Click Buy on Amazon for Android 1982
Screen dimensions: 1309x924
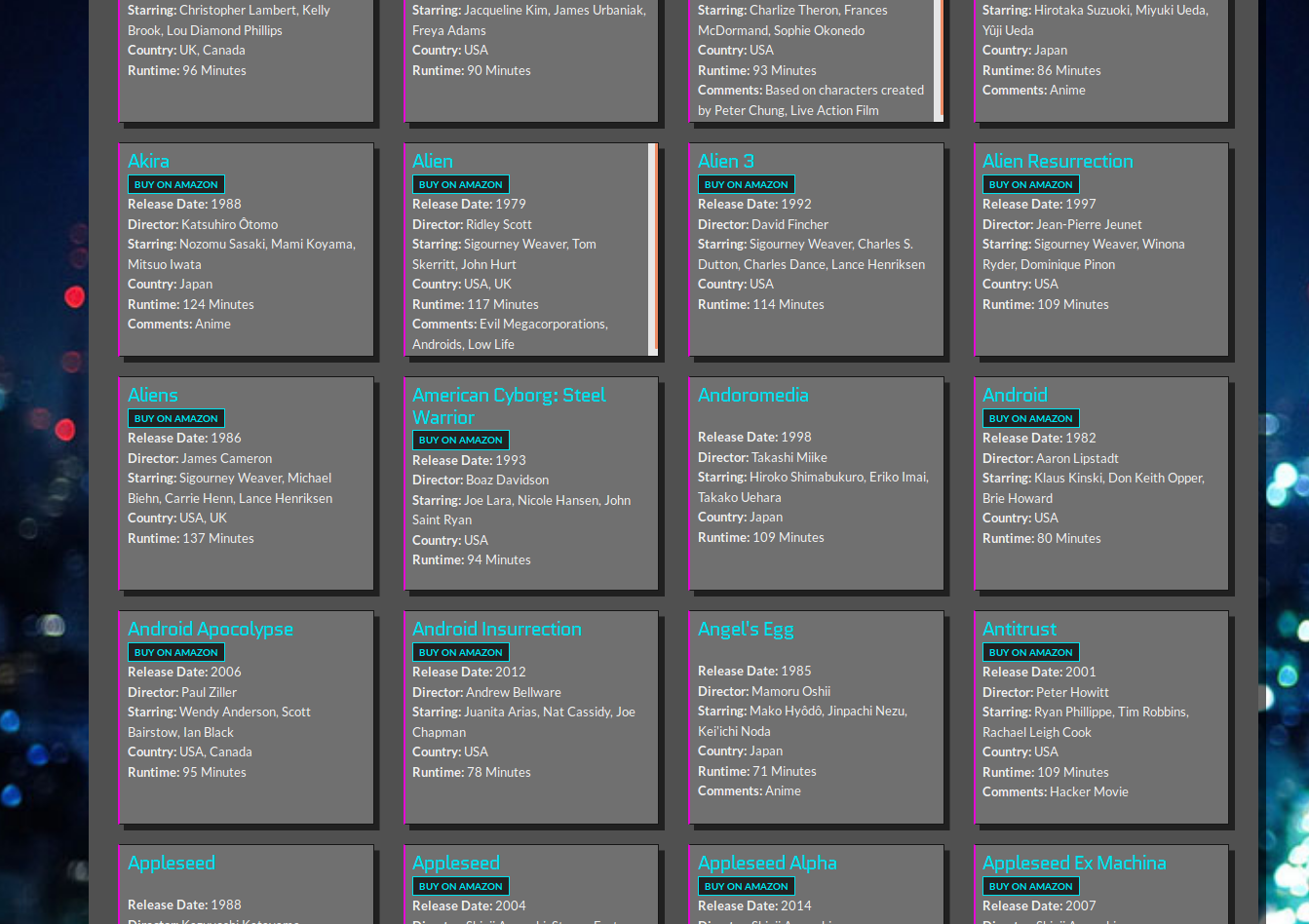point(1031,418)
